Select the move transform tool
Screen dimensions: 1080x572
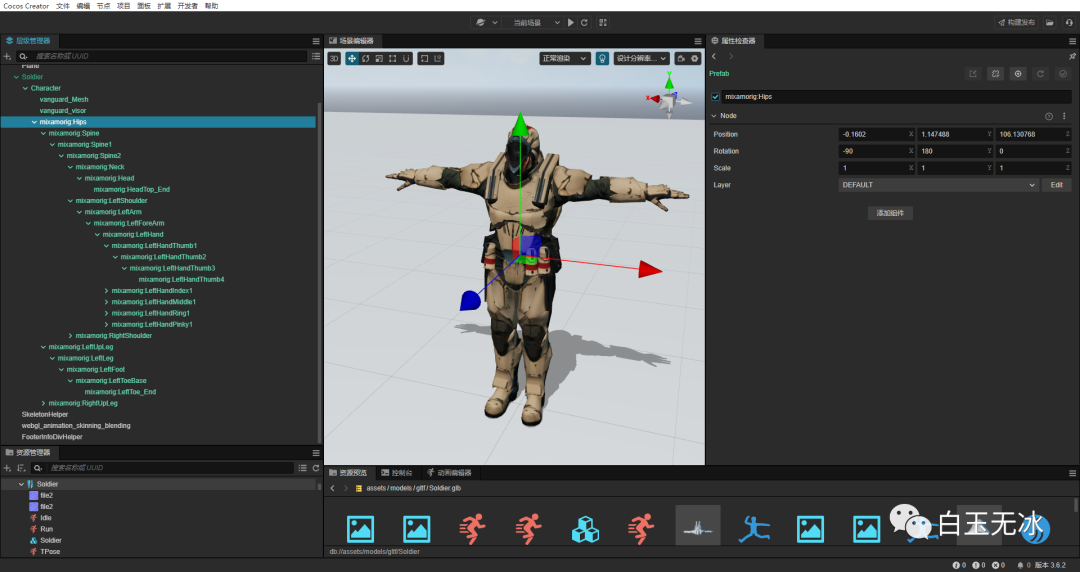point(351,59)
